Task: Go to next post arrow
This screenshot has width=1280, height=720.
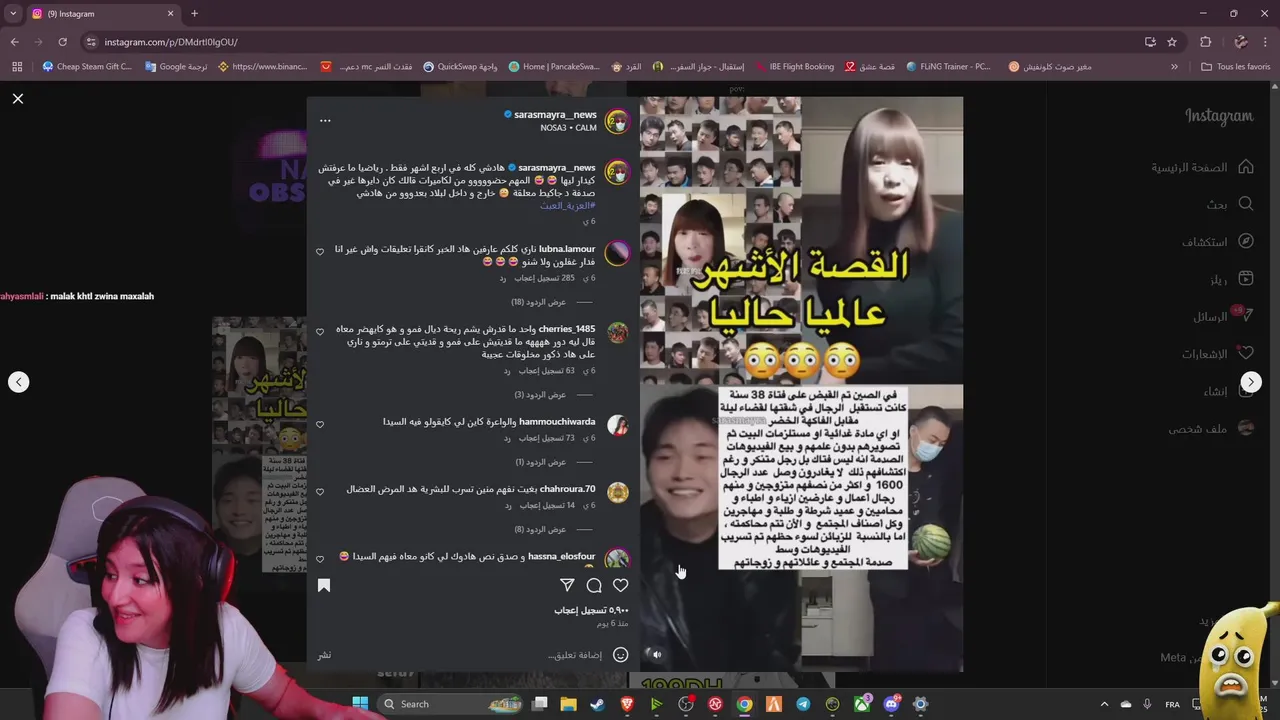Action: point(1251,382)
